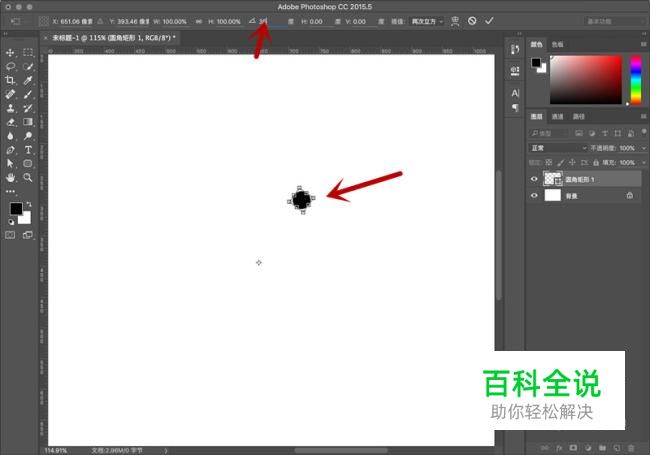Select the Gradient tool

coord(28,122)
